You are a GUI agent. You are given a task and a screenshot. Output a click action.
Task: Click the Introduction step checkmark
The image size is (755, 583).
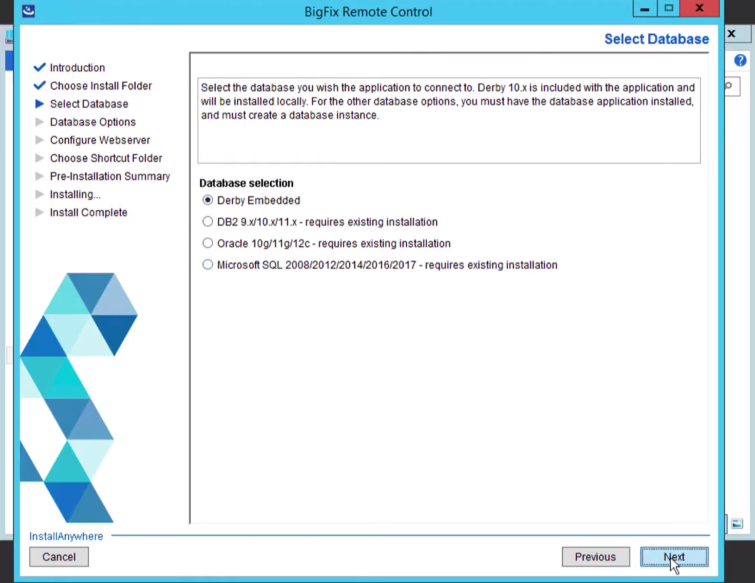(x=39, y=67)
